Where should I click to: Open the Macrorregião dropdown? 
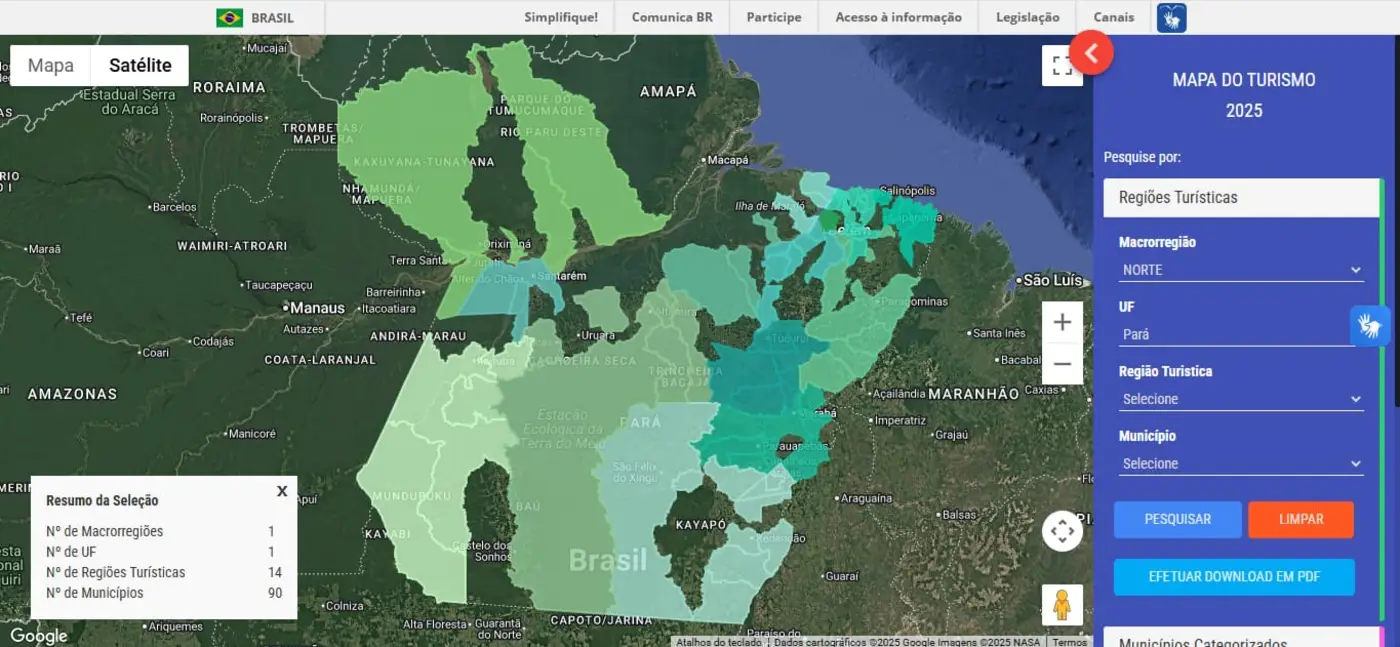[1241, 270]
